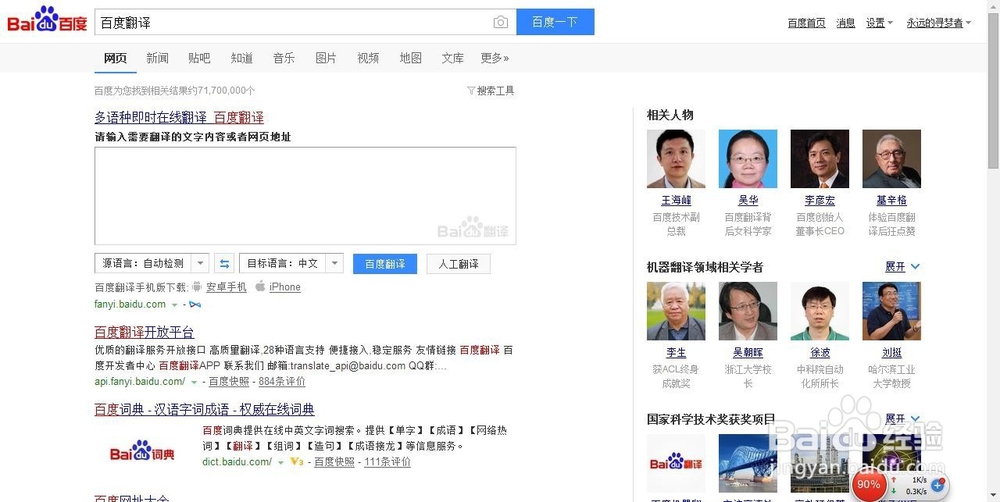Click the V3 badge next to dict.baidu.com

coord(297,461)
